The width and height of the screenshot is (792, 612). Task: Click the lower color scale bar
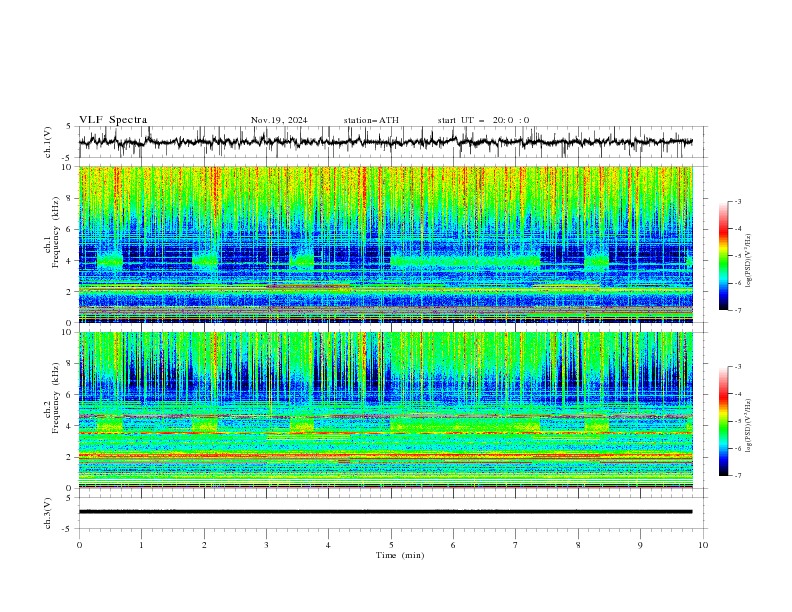[x=723, y=421]
